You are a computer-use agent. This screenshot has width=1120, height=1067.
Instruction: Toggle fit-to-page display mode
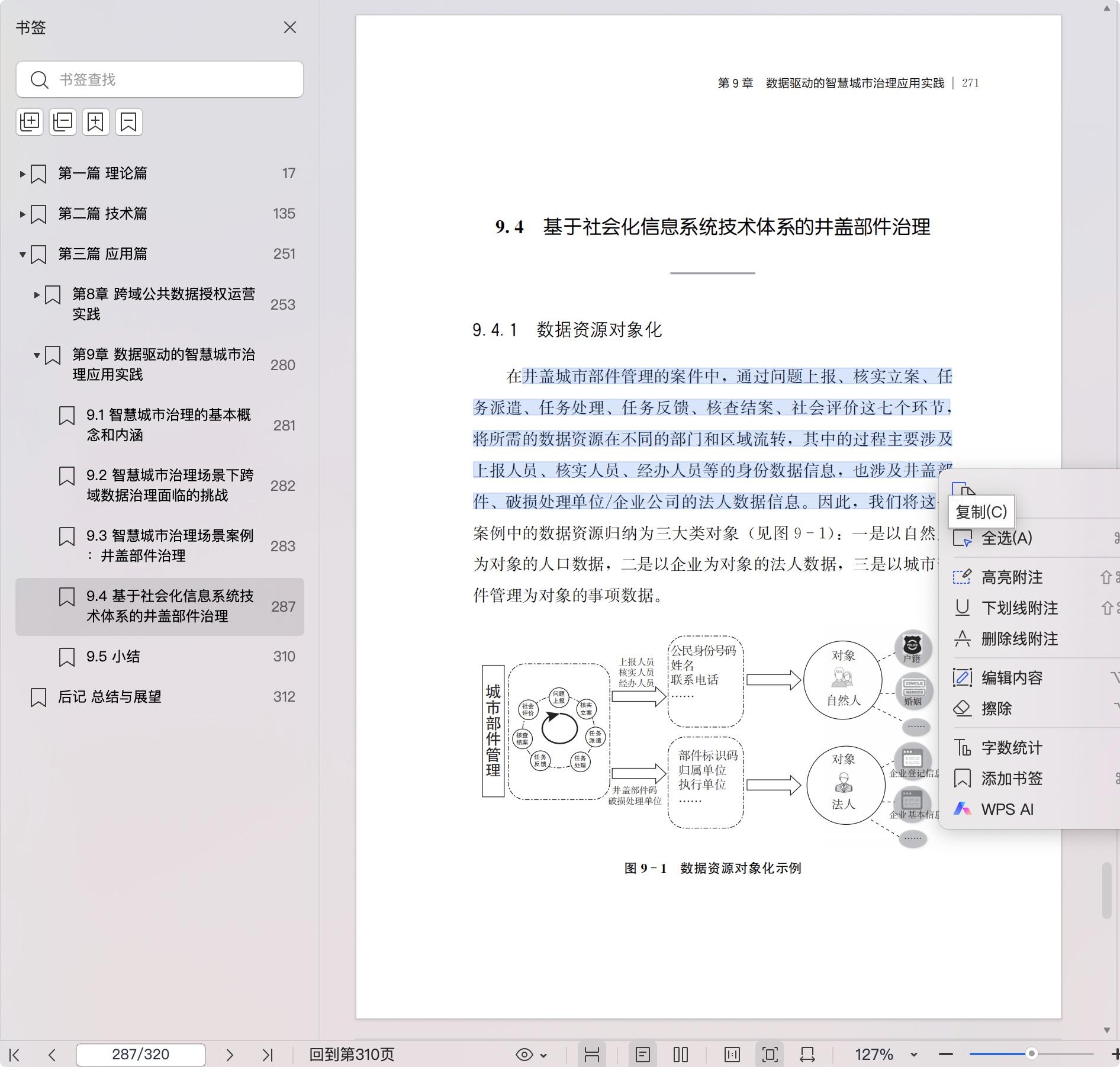point(770,1055)
